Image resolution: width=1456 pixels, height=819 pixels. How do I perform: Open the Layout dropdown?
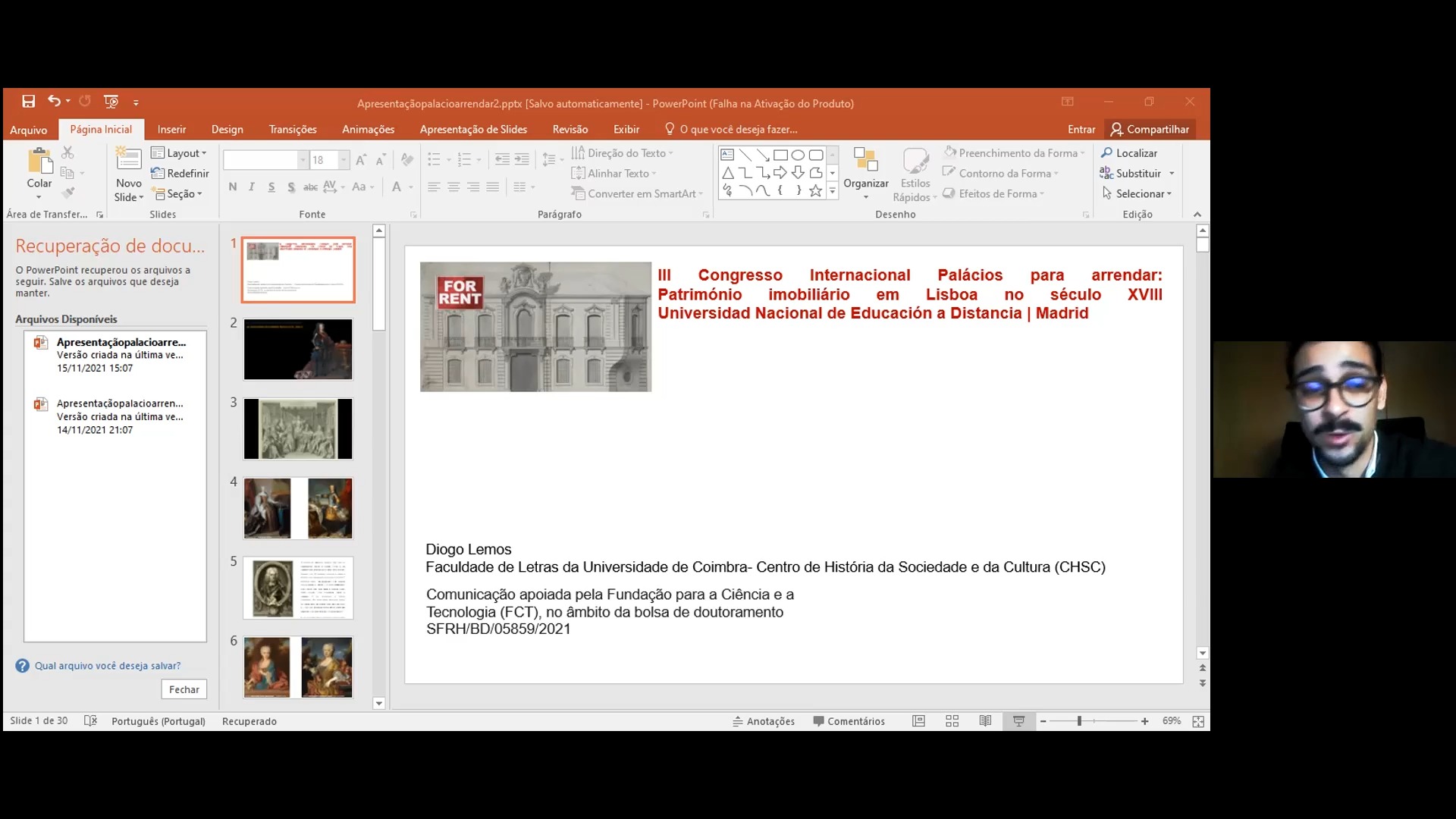point(179,153)
